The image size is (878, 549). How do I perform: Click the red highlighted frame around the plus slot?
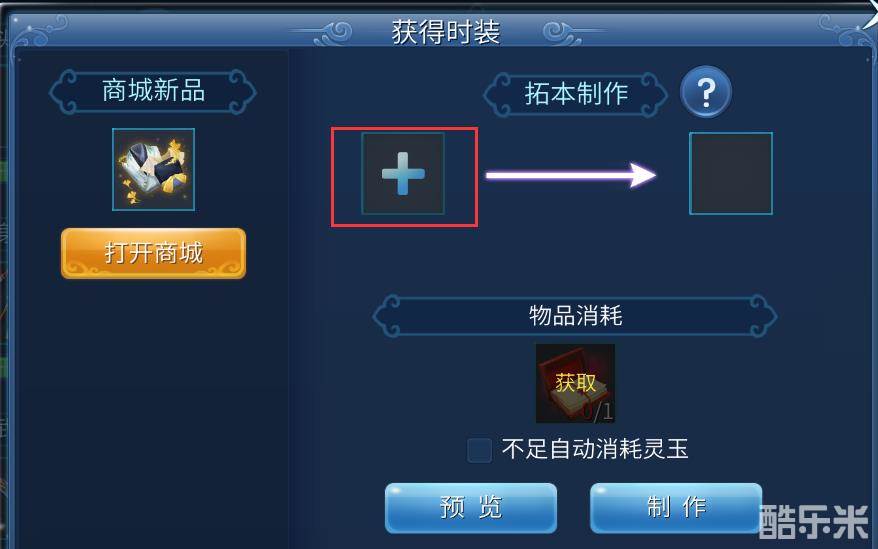click(404, 177)
